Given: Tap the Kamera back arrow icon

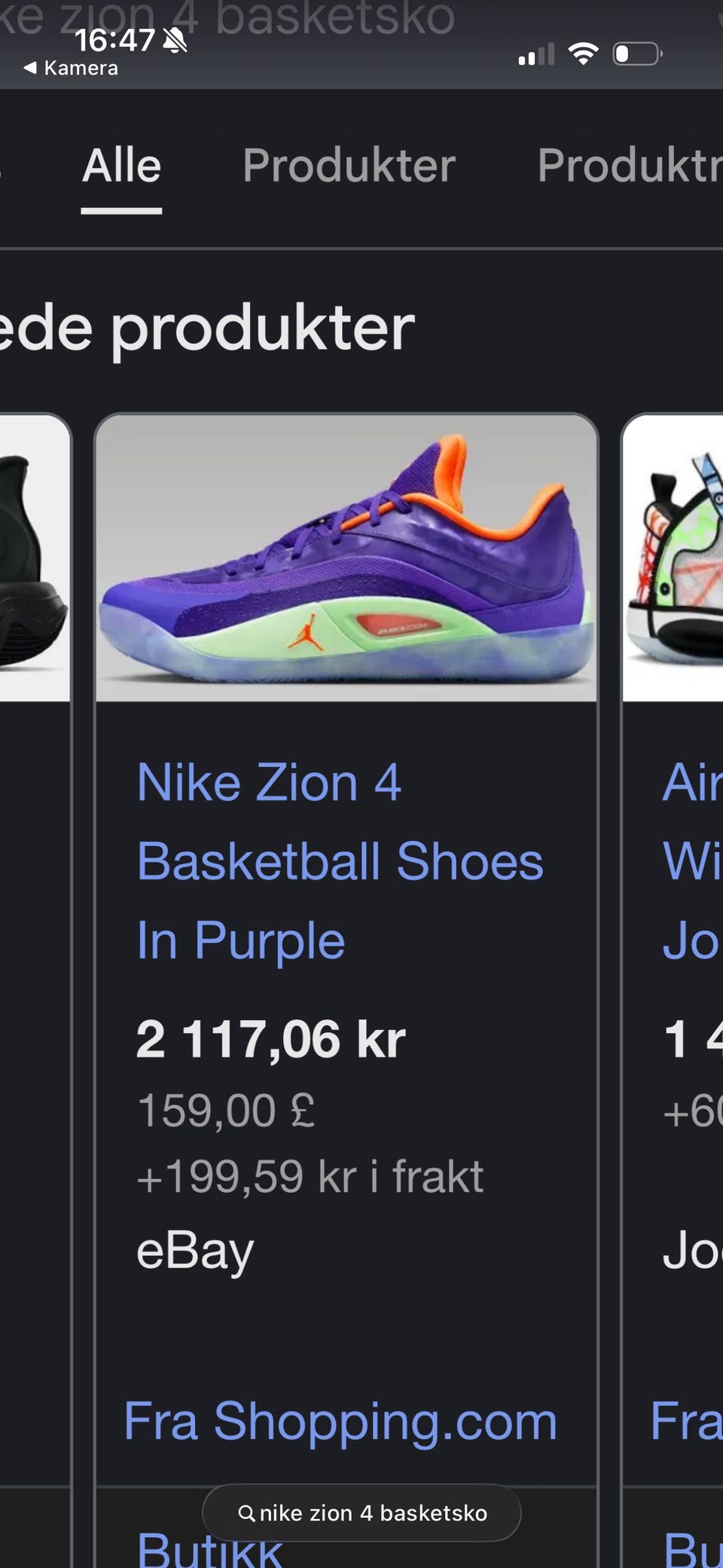Looking at the screenshot, I should 30,68.
